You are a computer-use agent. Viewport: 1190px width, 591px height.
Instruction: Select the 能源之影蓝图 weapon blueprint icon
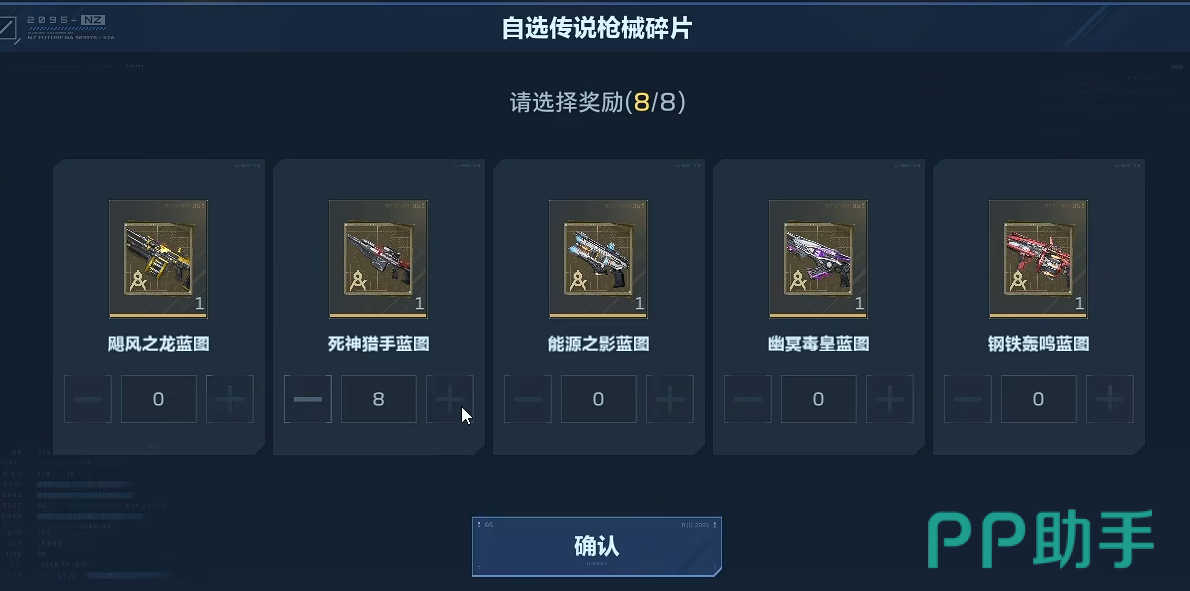pos(598,259)
